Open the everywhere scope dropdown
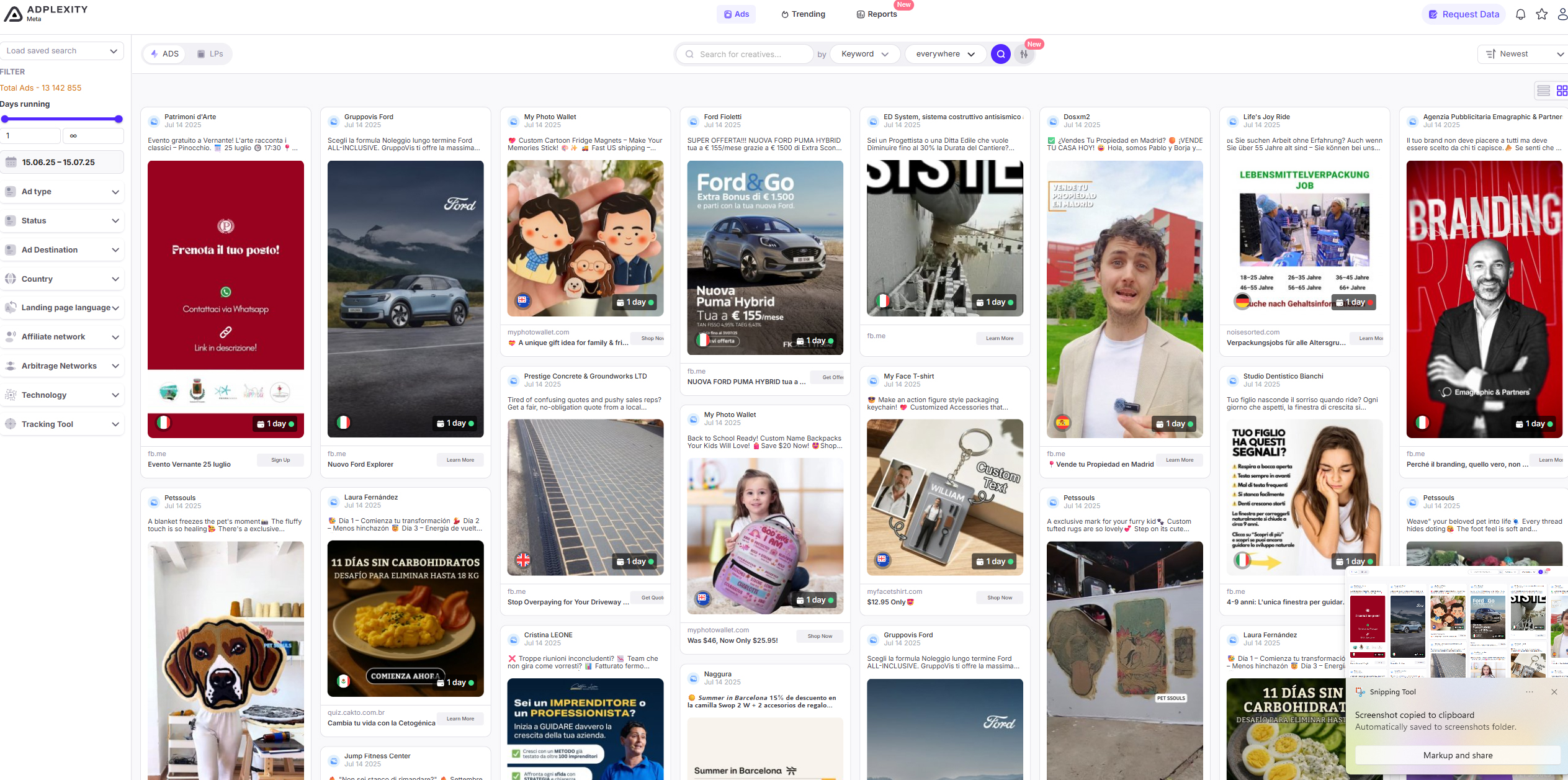 (945, 54)
